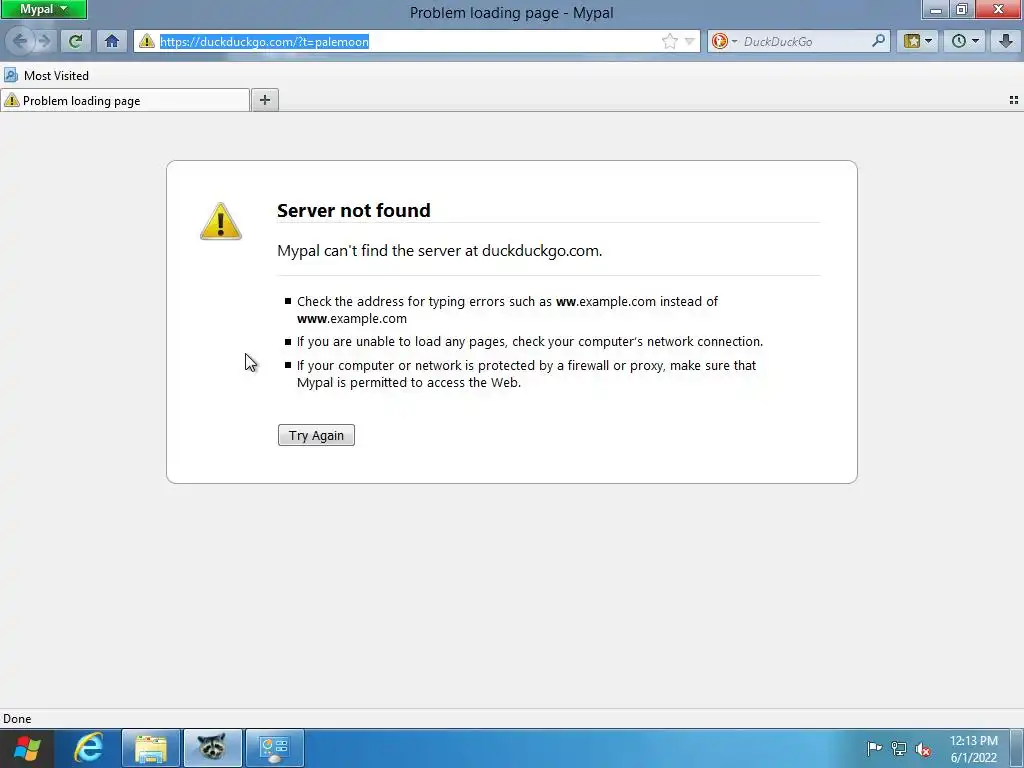The height and width of the screenshot is (768, 1024).
Task: Select the Problem loading page tab
Action: click(x=125, y=101)
